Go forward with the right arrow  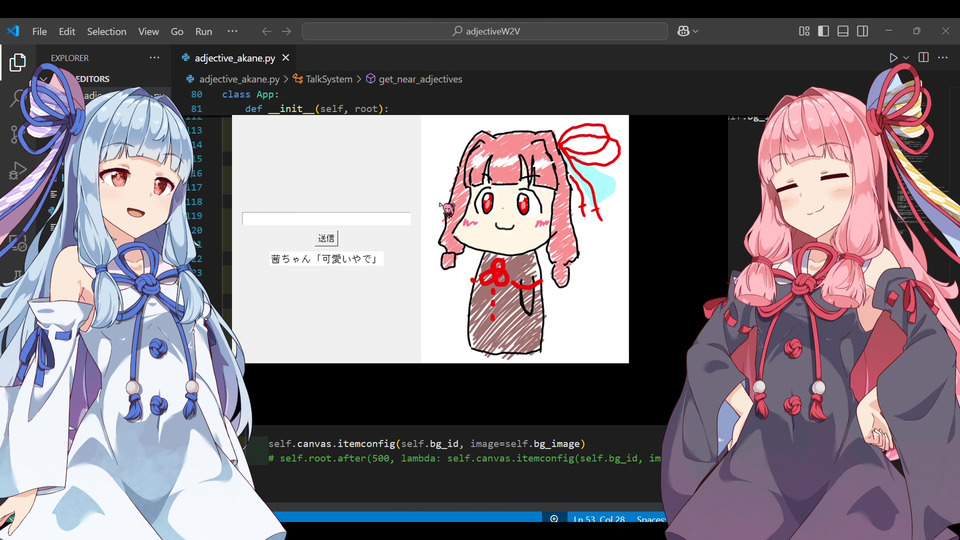pyautogui.click(x=286, y=31)
